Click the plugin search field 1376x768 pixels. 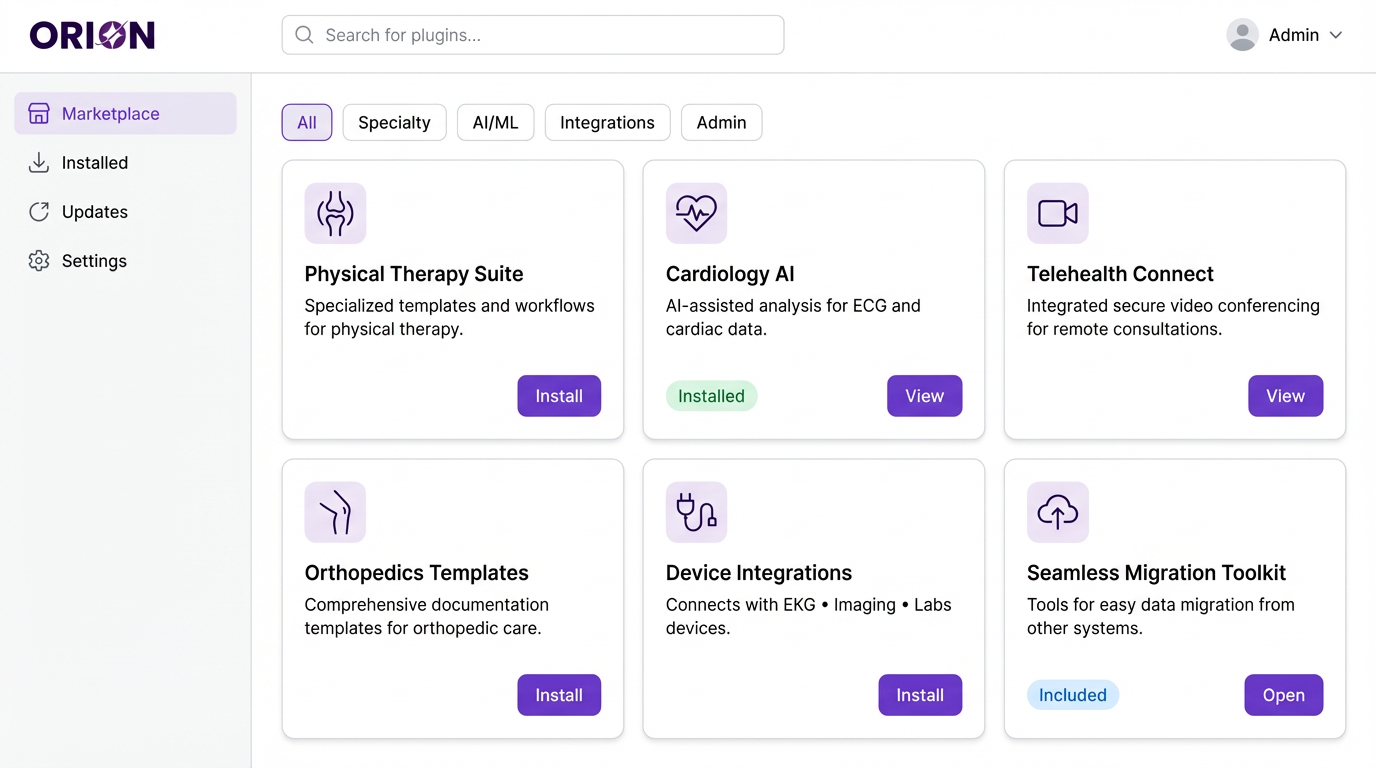(532, 34)
